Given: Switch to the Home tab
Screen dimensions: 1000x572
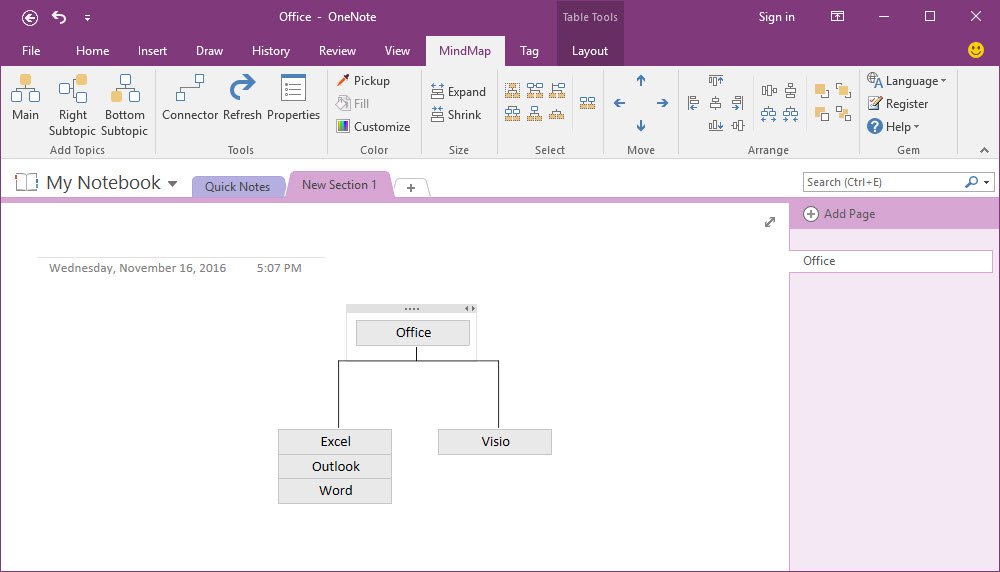Looking at the screenshot, I should [92, 51].
